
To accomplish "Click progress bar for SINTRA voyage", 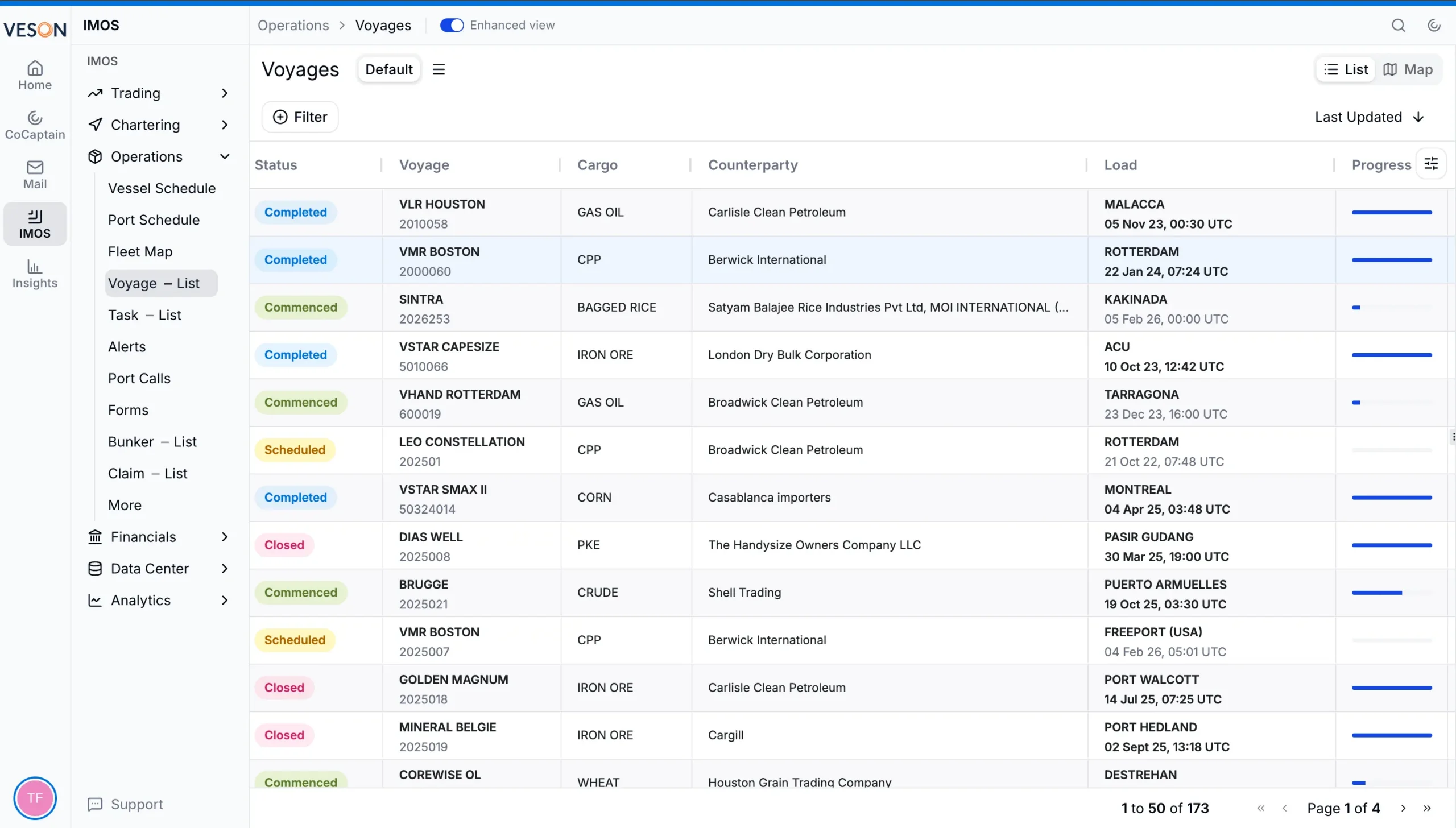I will click(1392, 307).
